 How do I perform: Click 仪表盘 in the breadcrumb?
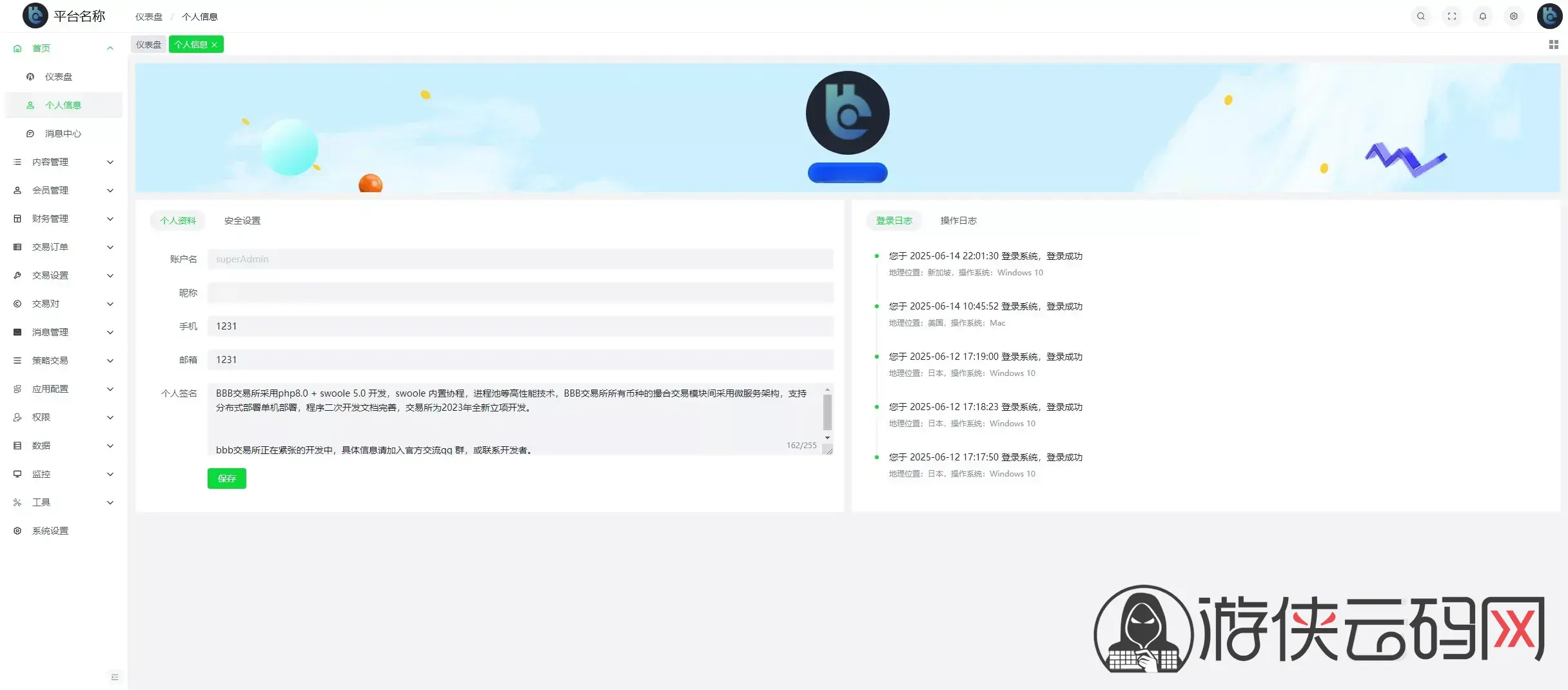(149, 17)
